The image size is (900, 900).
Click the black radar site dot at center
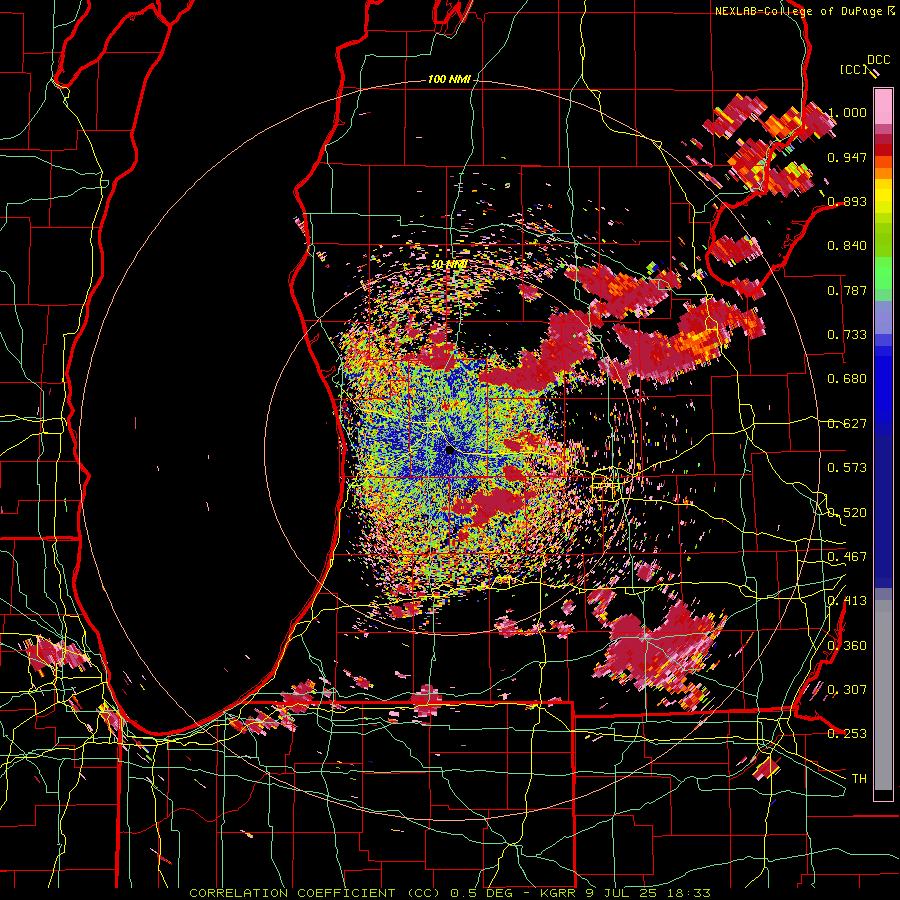pos(449,451)
